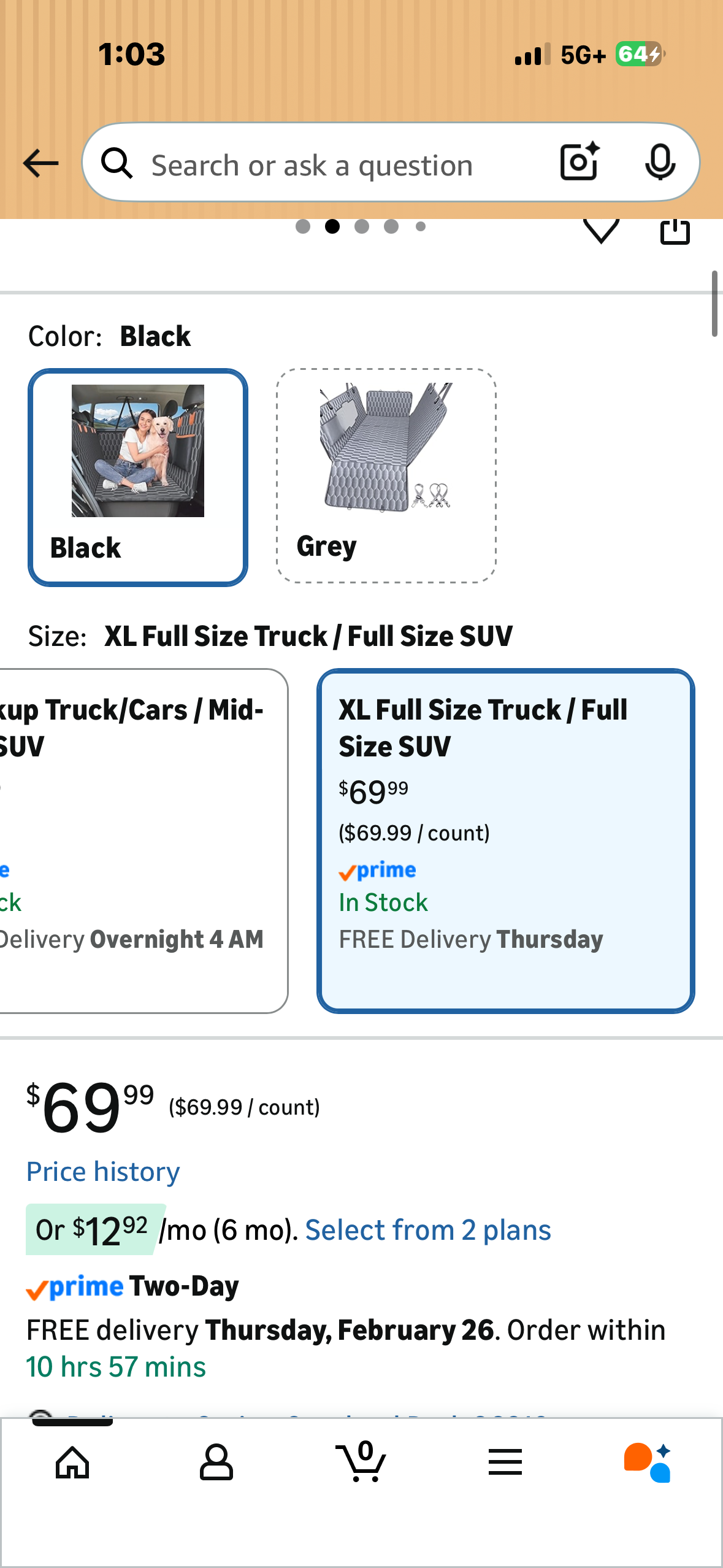
Task: Select the Black color option
Action: coord(138,477)
